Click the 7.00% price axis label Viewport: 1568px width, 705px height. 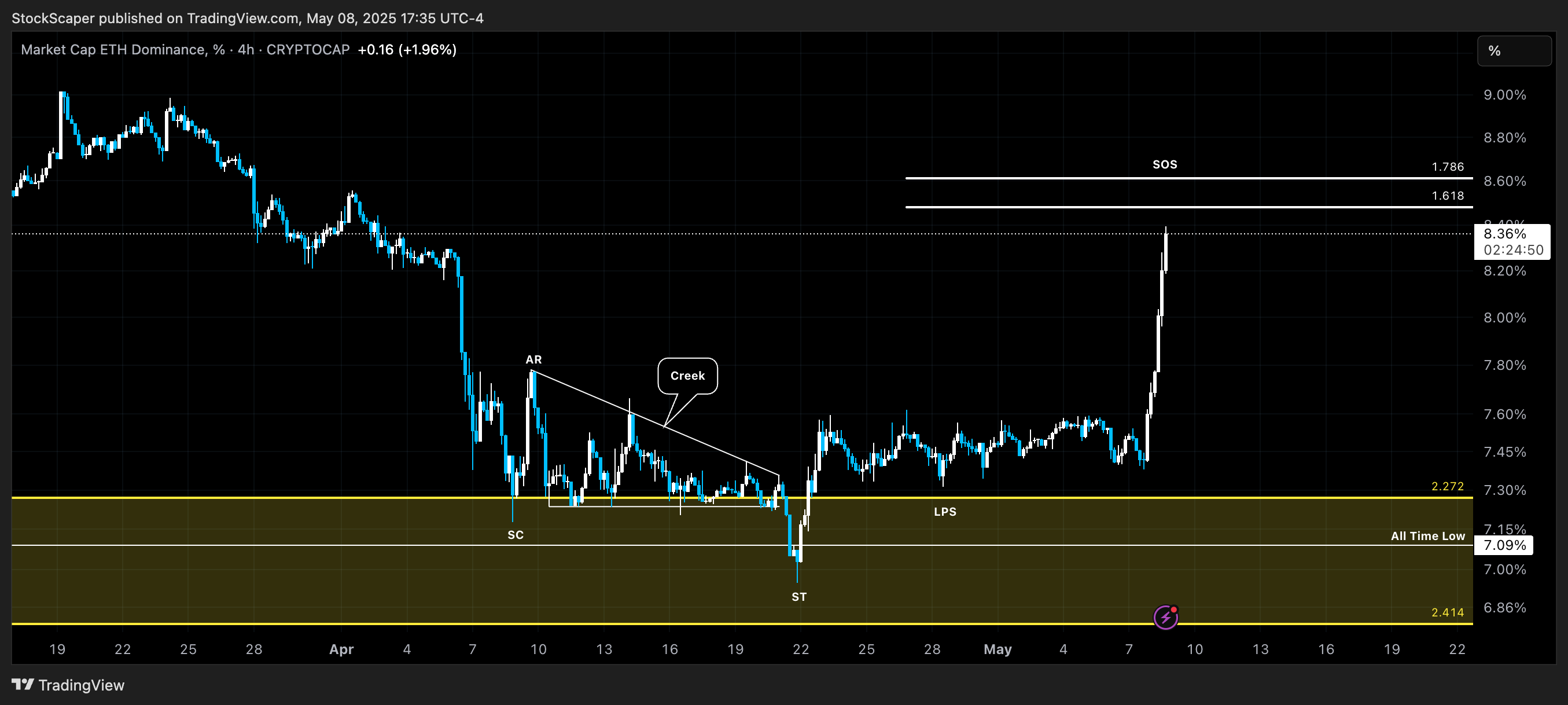(x=1505, y=570)
